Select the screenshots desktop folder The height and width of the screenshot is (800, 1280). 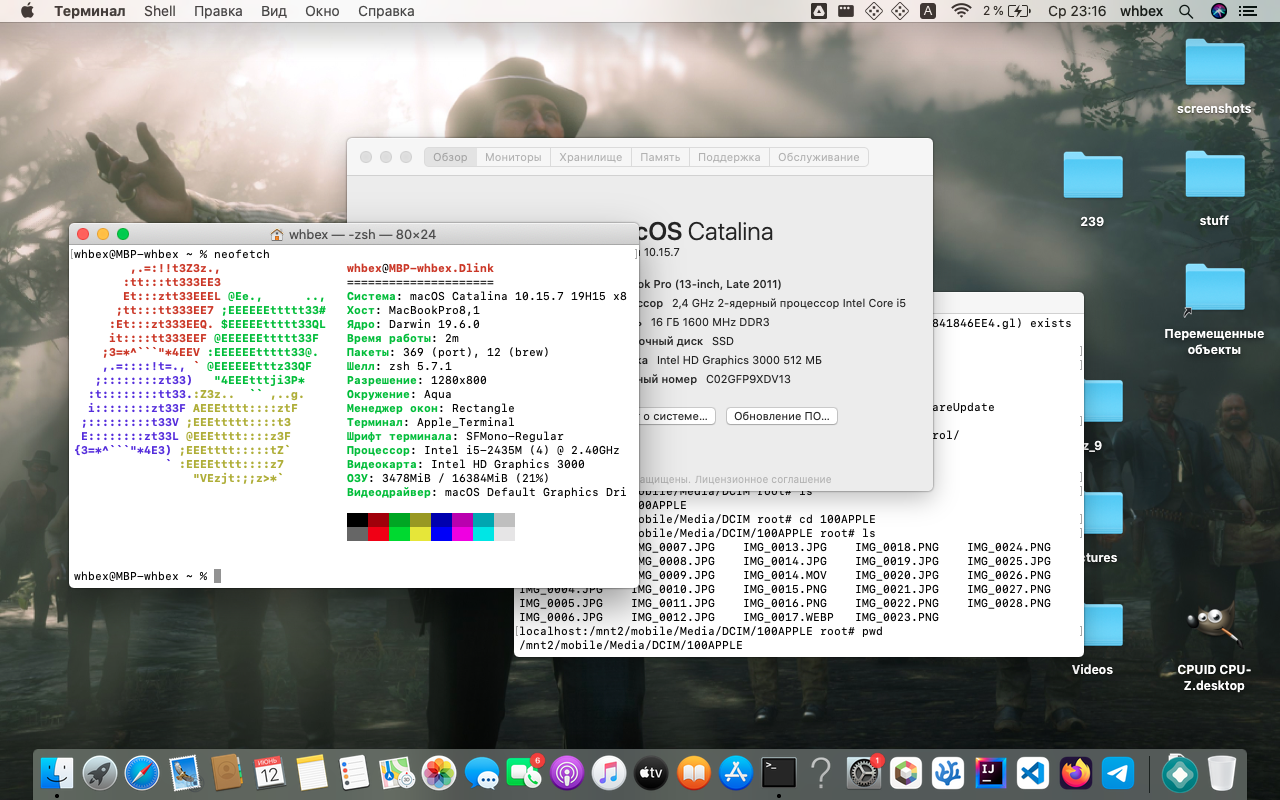pos(1214,76)
